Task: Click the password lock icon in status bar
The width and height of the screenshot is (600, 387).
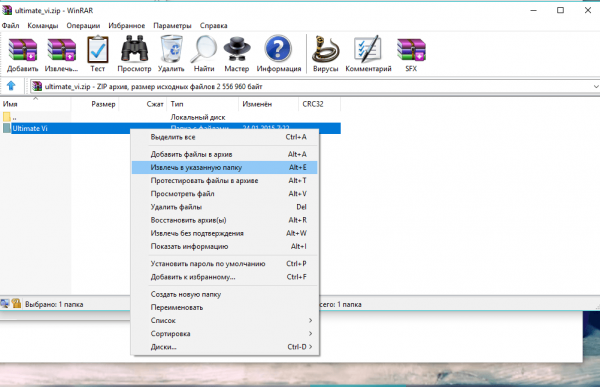Action: point(16,304)
